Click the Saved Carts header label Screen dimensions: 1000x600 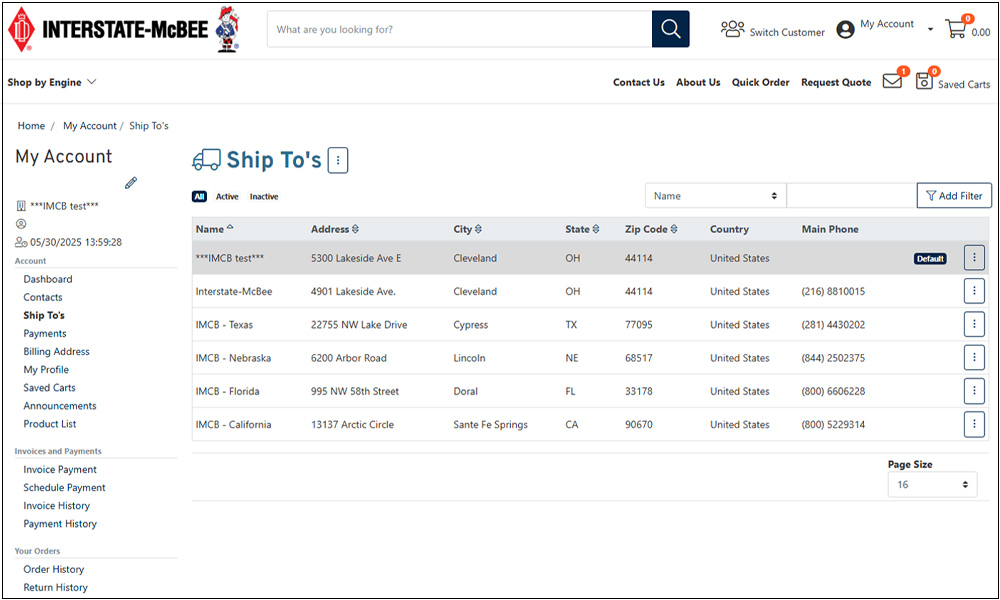tap(964, 84)
